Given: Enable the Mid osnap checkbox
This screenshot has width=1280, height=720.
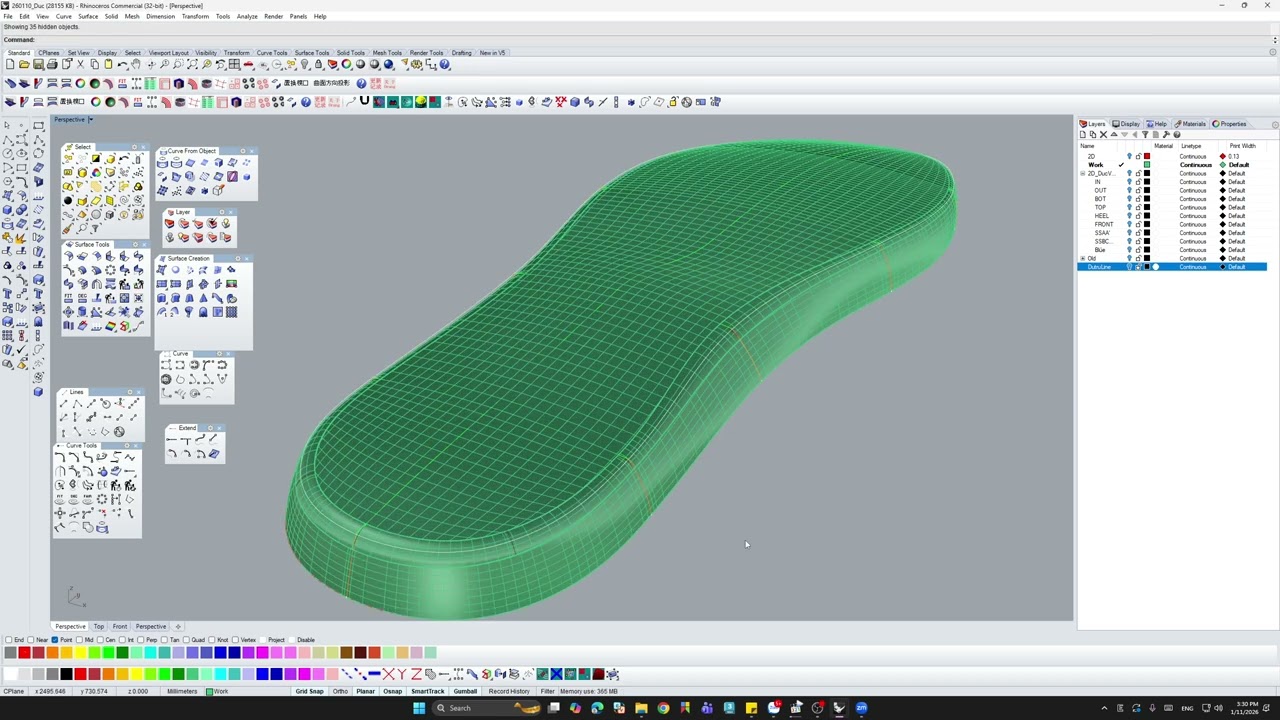Looking at the screenshot, I should 79,640.
